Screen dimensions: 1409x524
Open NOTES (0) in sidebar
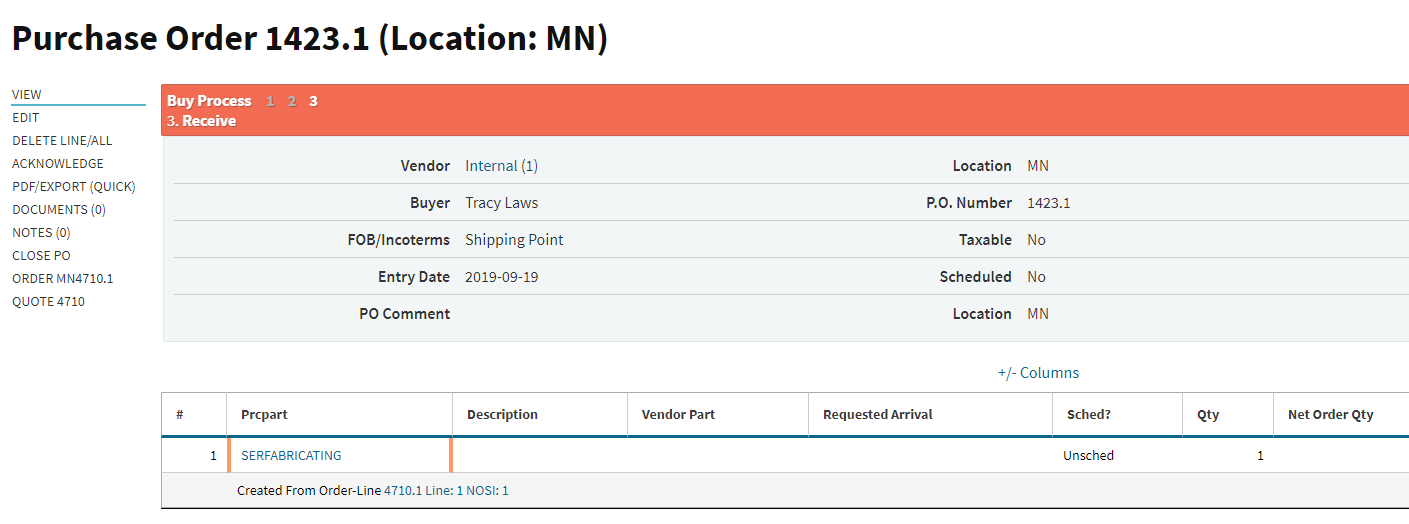click(x=41, y=233)
